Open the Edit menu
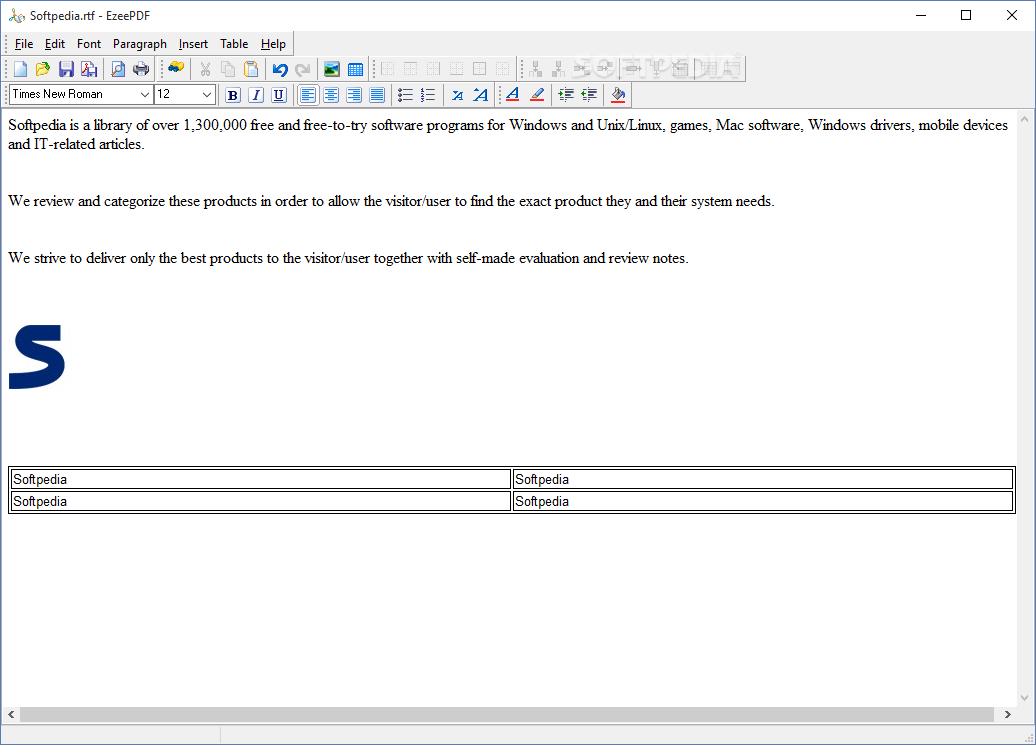The width and height of the screenshot is (1036, 745). point(55,44)
